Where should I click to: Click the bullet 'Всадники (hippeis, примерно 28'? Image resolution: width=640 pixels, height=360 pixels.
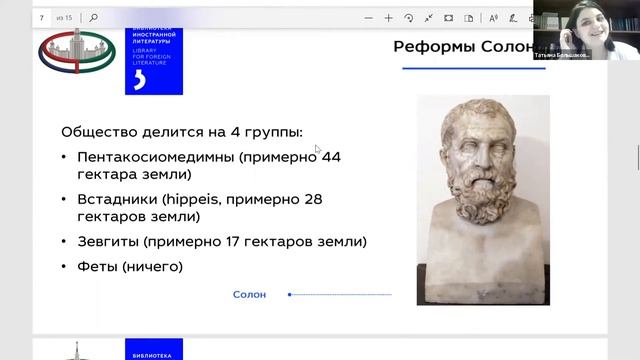coord(200,200)
